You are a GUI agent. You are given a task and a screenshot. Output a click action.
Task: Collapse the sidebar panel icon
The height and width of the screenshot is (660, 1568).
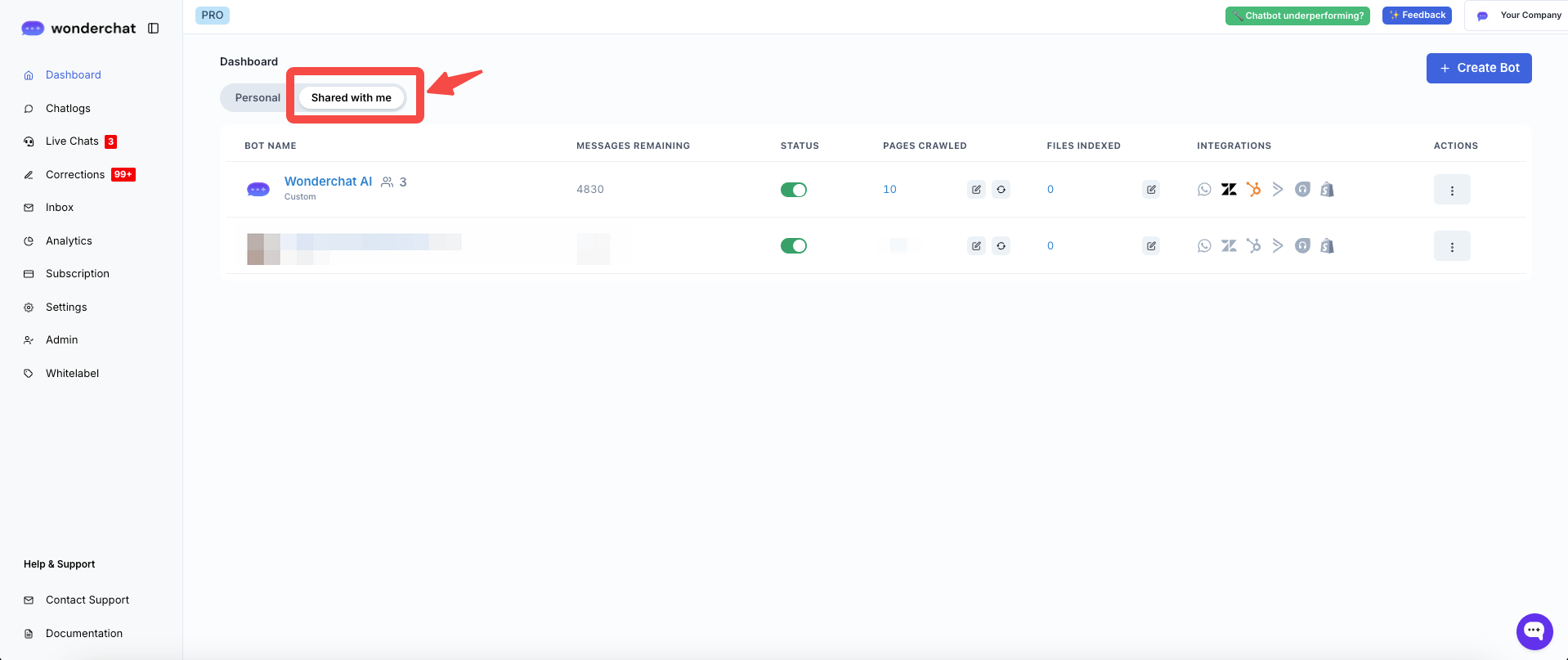(153, 29)
